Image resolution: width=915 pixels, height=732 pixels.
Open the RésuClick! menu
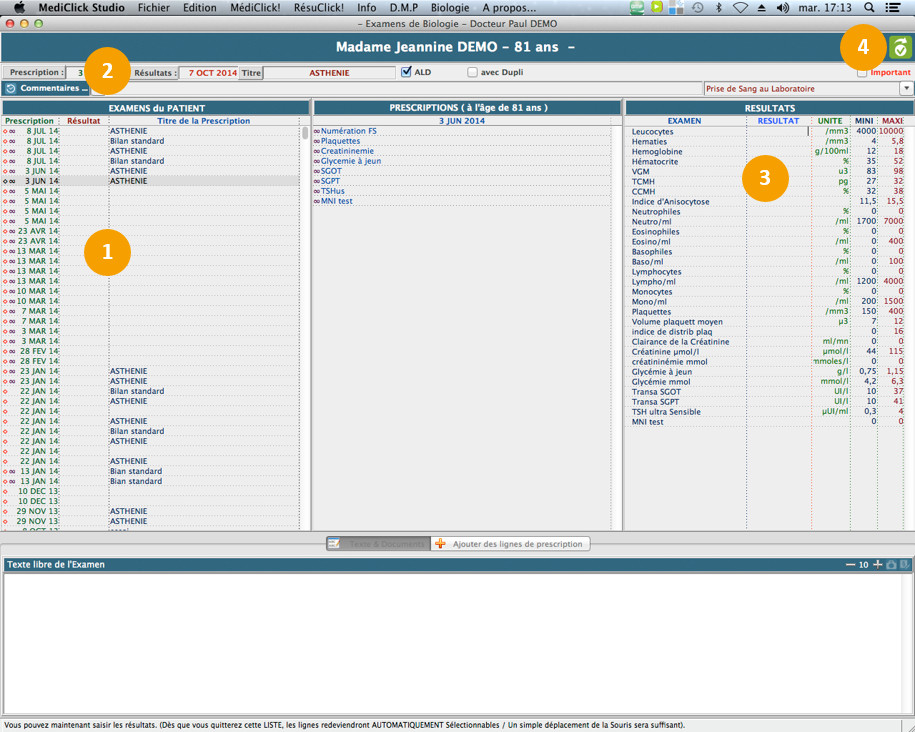(x=319, y=7)
